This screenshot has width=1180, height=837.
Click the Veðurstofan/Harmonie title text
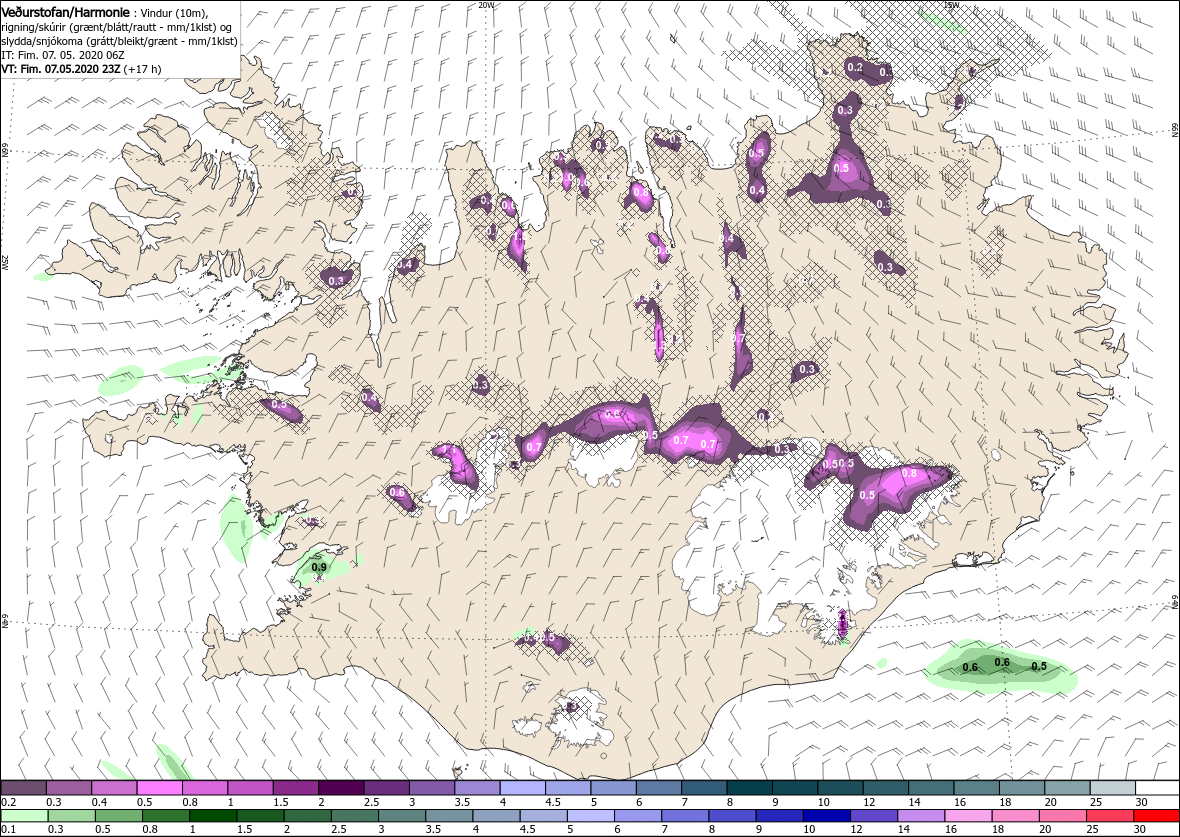[x=65, y=13]
